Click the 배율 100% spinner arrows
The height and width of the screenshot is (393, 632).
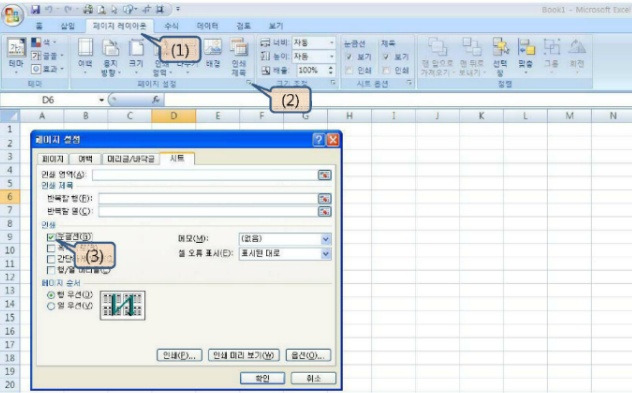tap(331, 70)
